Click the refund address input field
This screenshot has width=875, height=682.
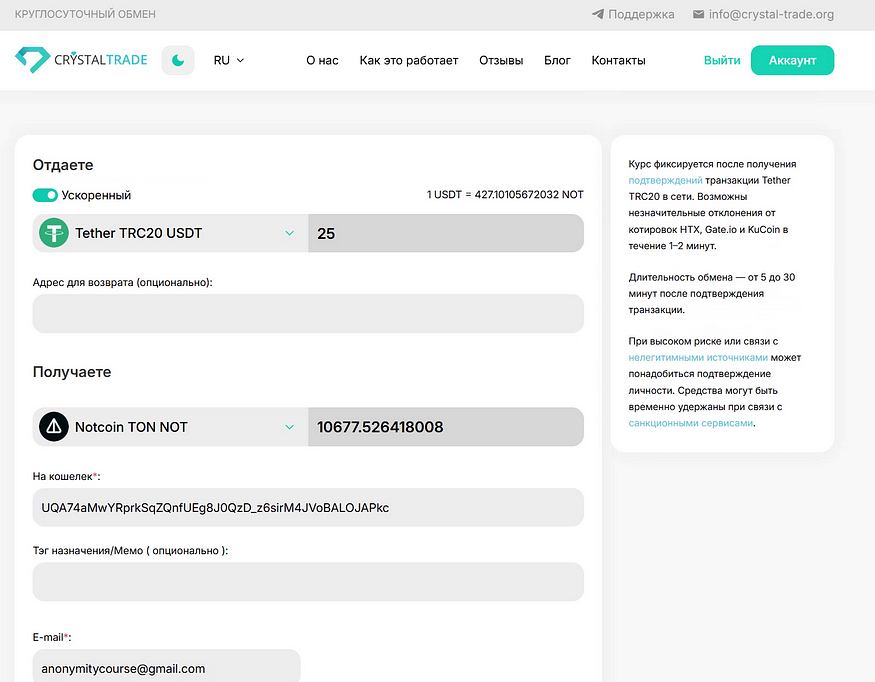[x=308, y=314]
